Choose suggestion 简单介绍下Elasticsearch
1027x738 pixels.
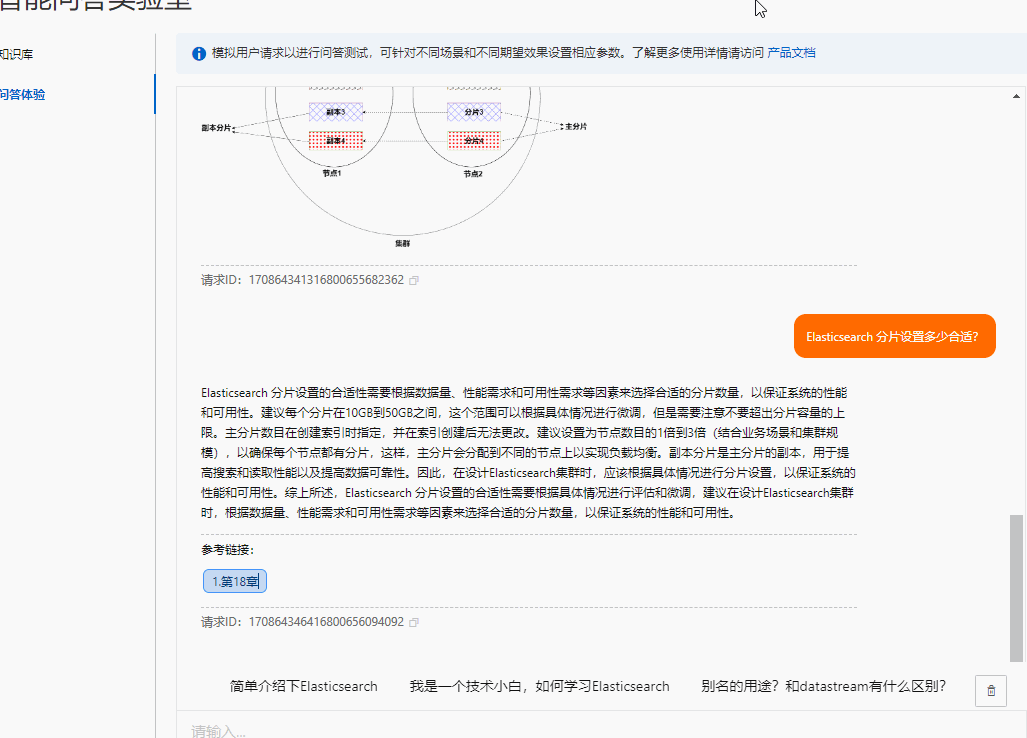click(303, 686)
